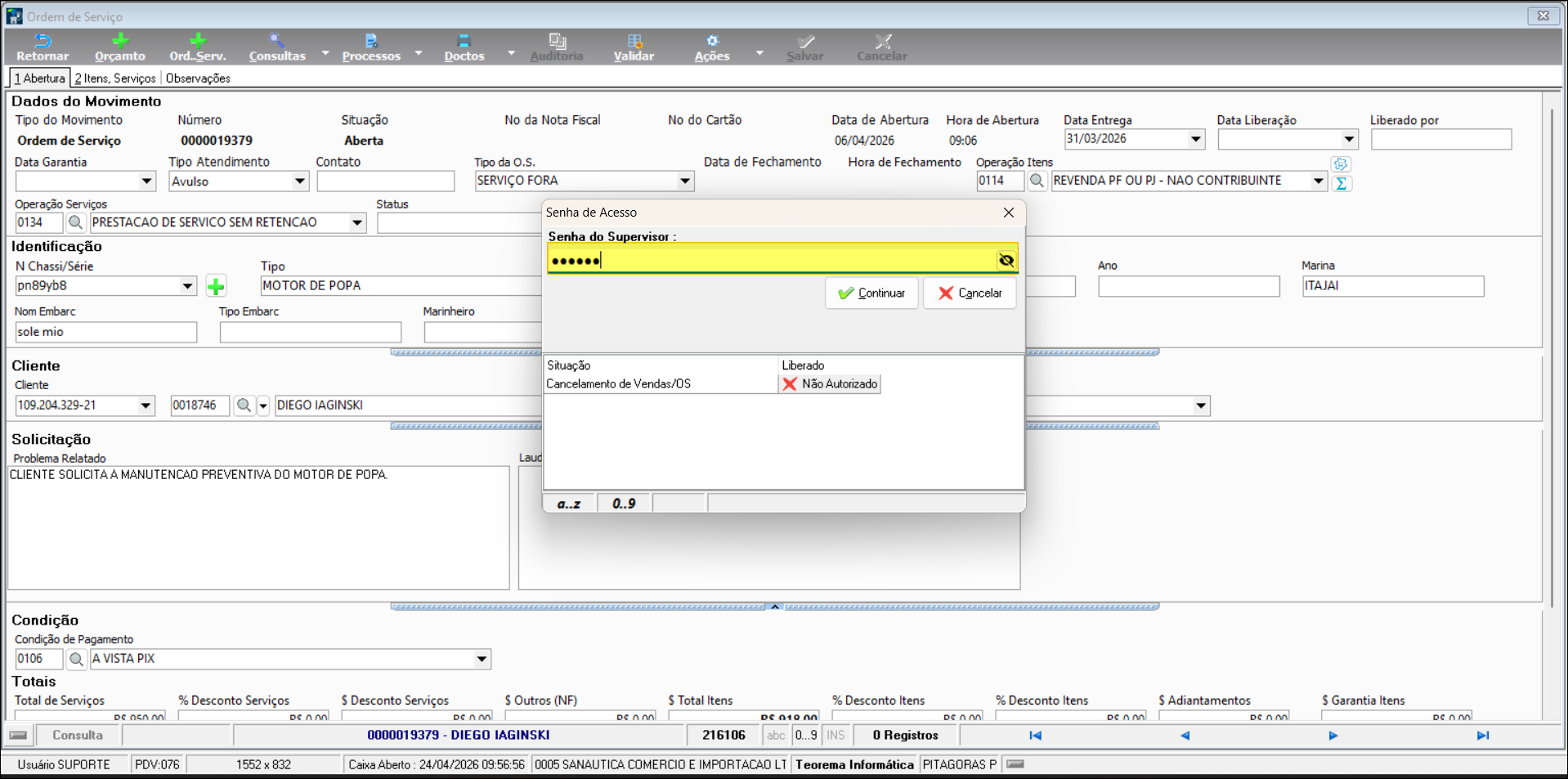Click Continuar in the Senha de Acesso dialog
The image size is (1568, 779).
click(x=871, y=293)
